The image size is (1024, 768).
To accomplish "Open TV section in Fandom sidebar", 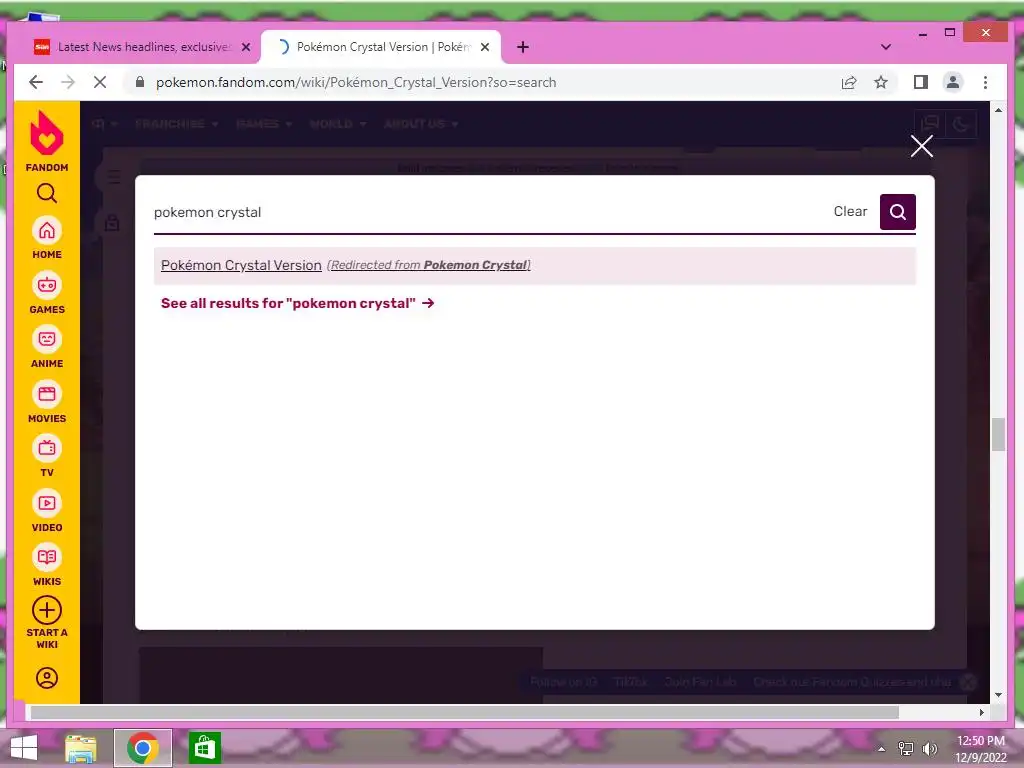I will click(46, 456).
